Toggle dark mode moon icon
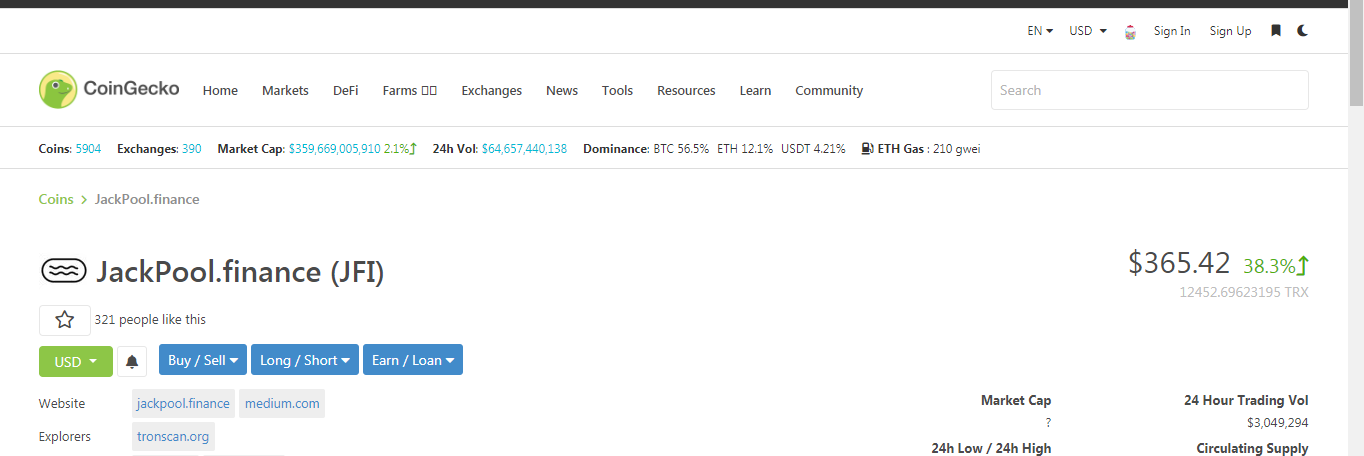This screenshot has width=1364, height=456. [x=1302, y=31]
